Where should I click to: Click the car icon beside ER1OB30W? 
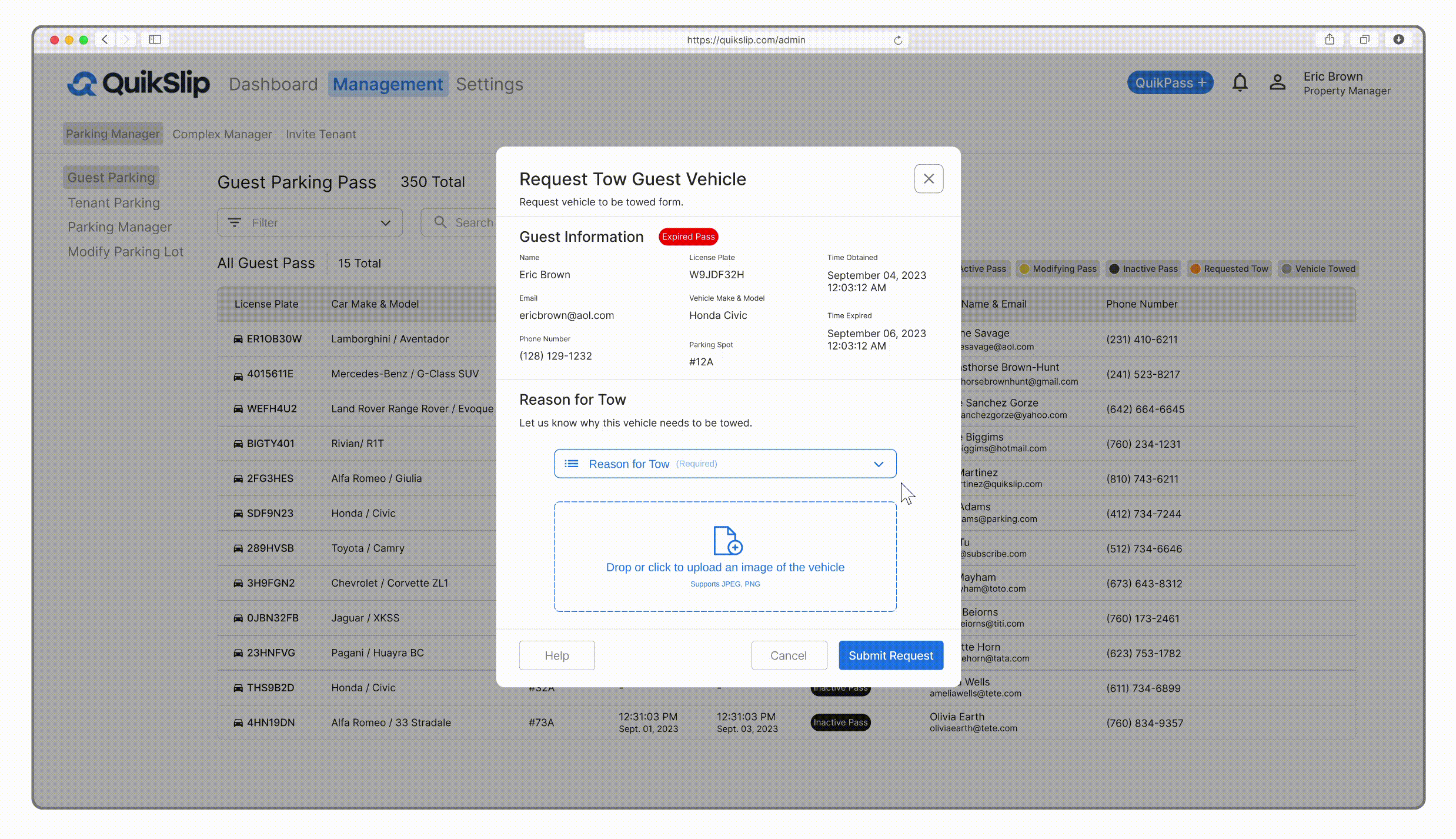pyautogui.click(x=238, y=339)
